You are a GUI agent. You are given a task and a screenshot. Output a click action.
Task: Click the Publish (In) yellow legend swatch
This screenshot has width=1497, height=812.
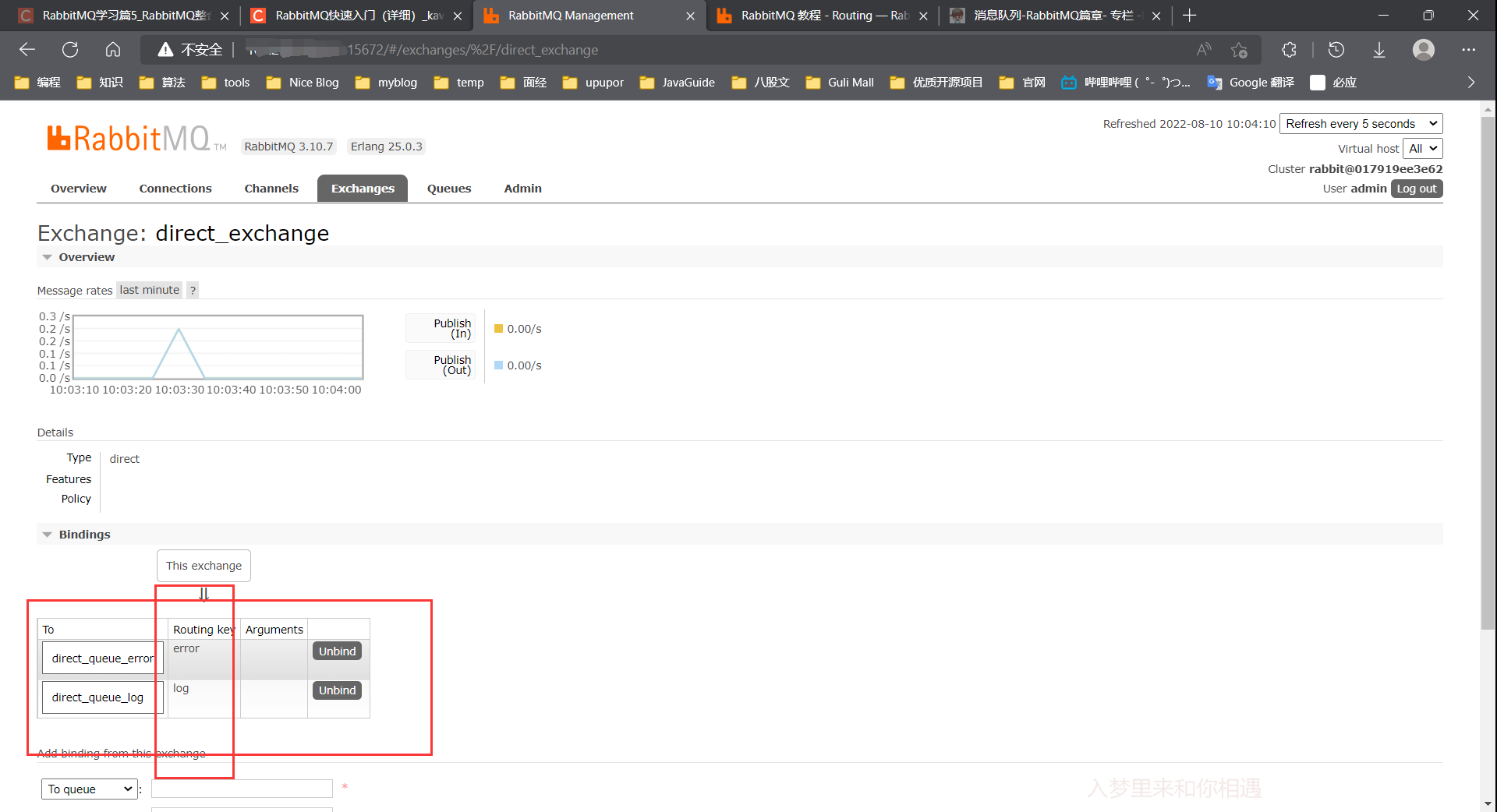[499, 329]
